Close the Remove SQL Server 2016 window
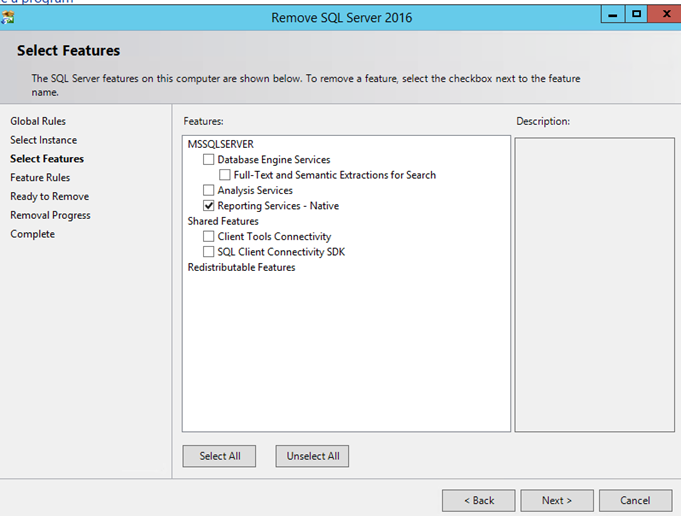681x516 pixels. (x=666, y=14)
